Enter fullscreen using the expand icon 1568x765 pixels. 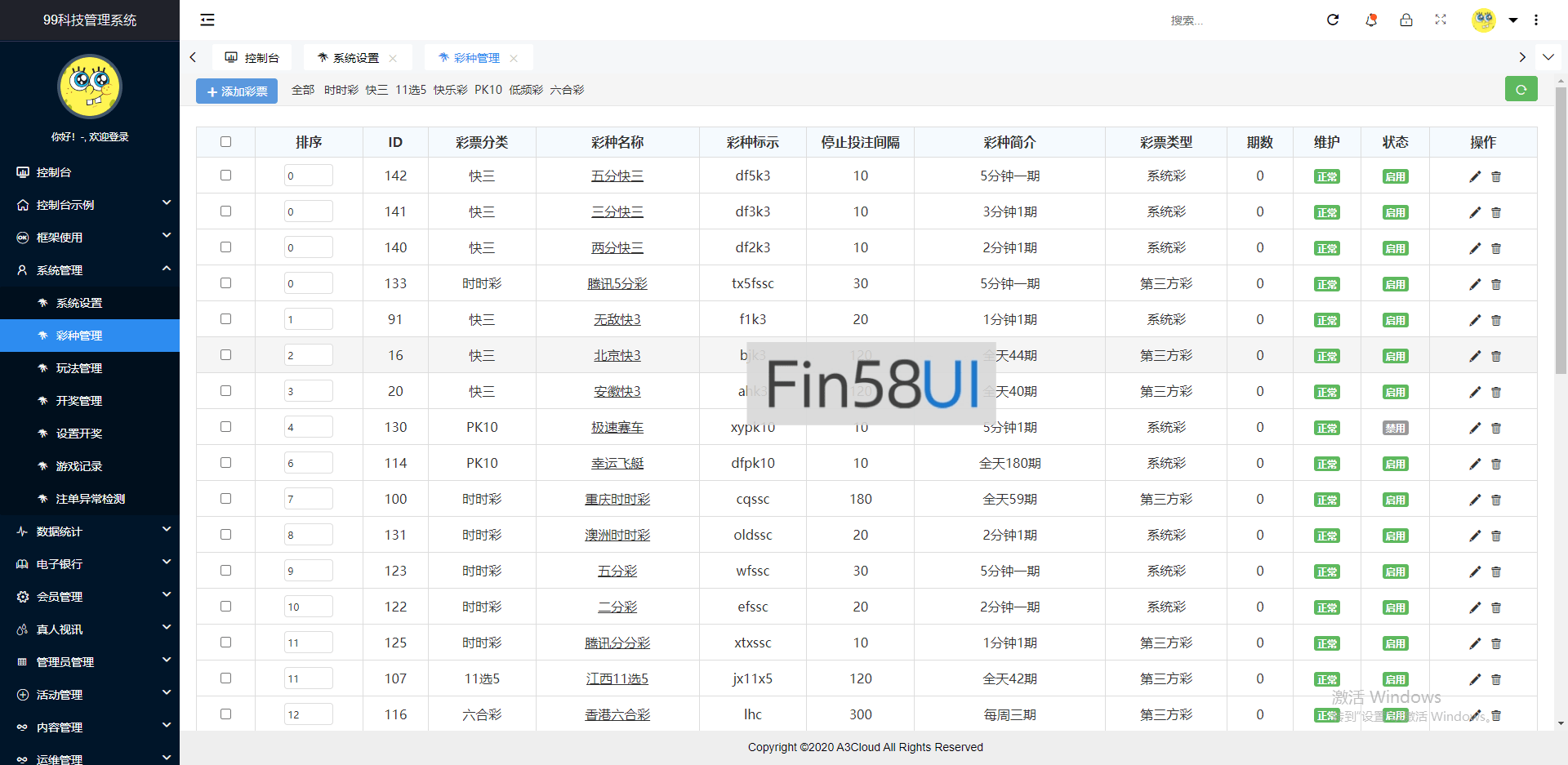1441,20
